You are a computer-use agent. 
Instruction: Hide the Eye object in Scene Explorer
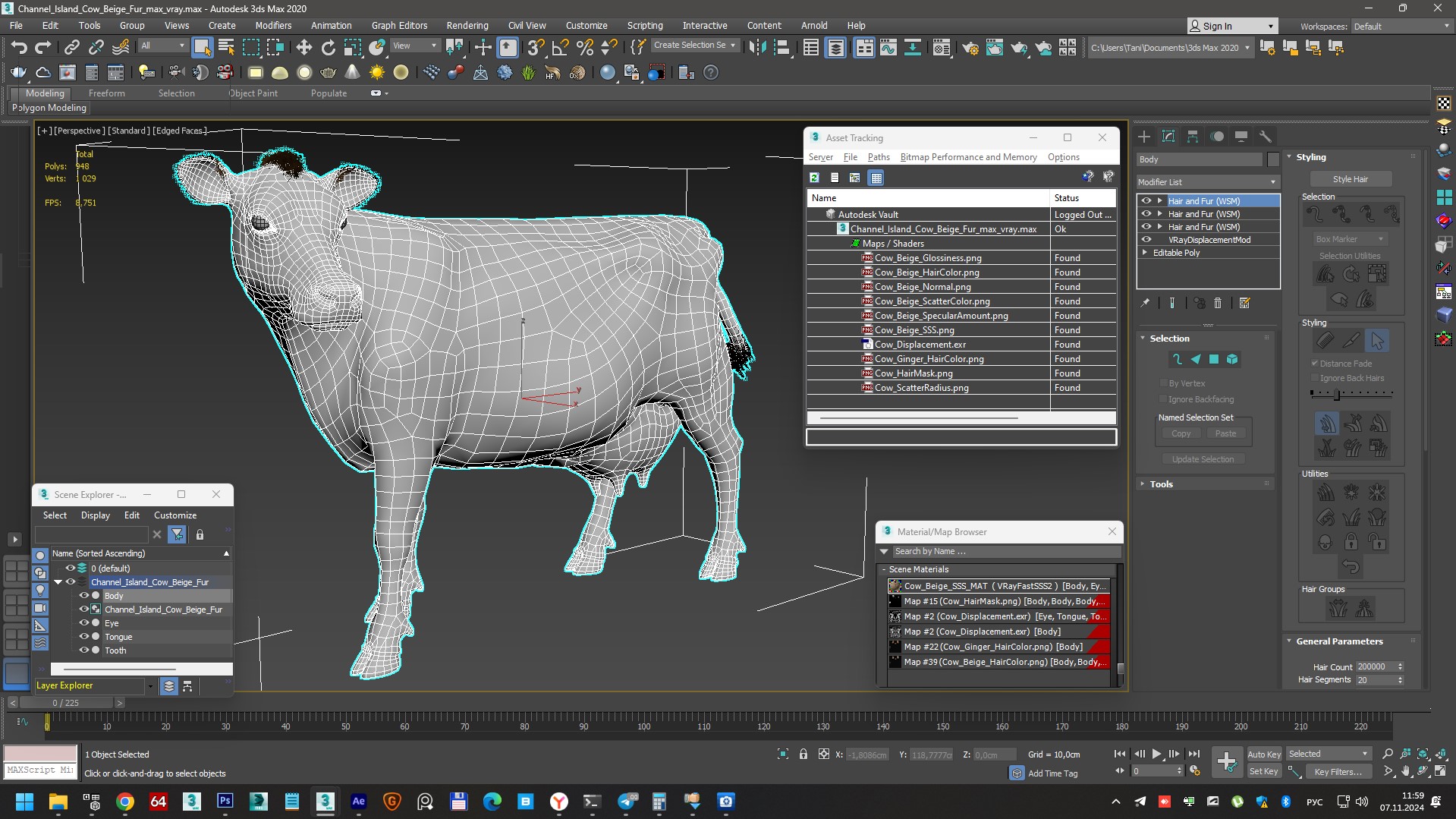(84, 623)
